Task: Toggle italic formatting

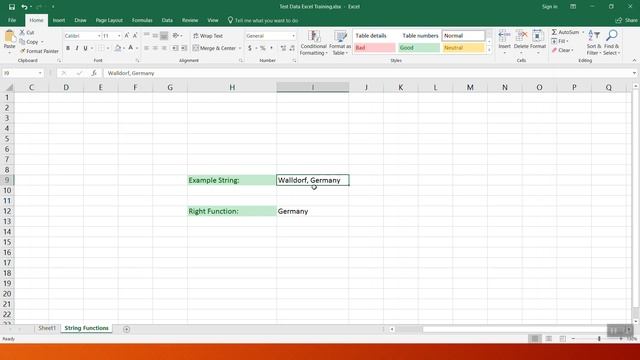Action: click(x=77, y=48)
